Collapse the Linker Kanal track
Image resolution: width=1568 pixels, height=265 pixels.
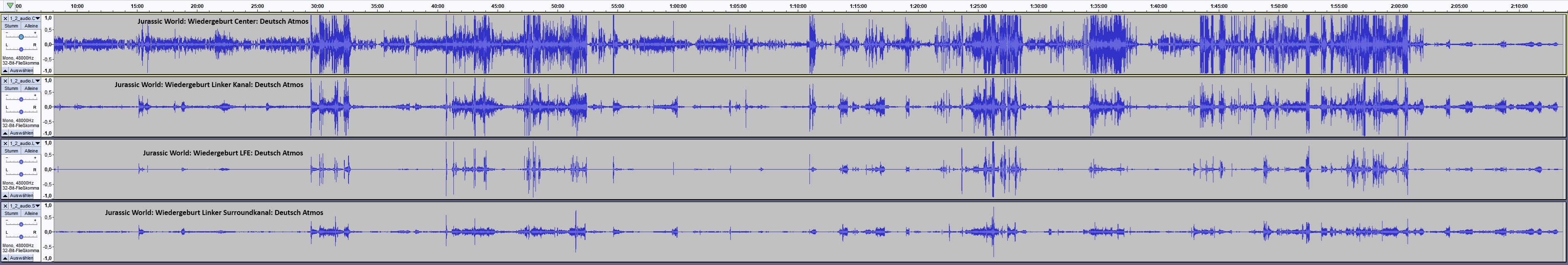click(x=5, y=133)
